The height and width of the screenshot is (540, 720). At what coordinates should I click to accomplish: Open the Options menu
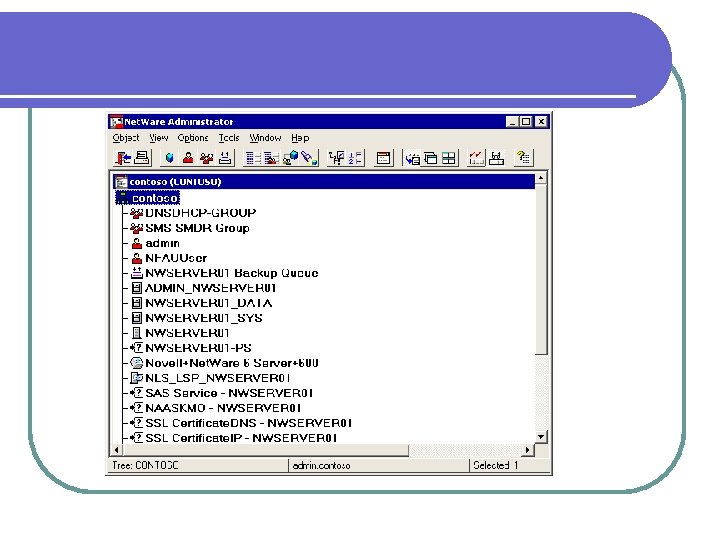(x=193, y=138)
